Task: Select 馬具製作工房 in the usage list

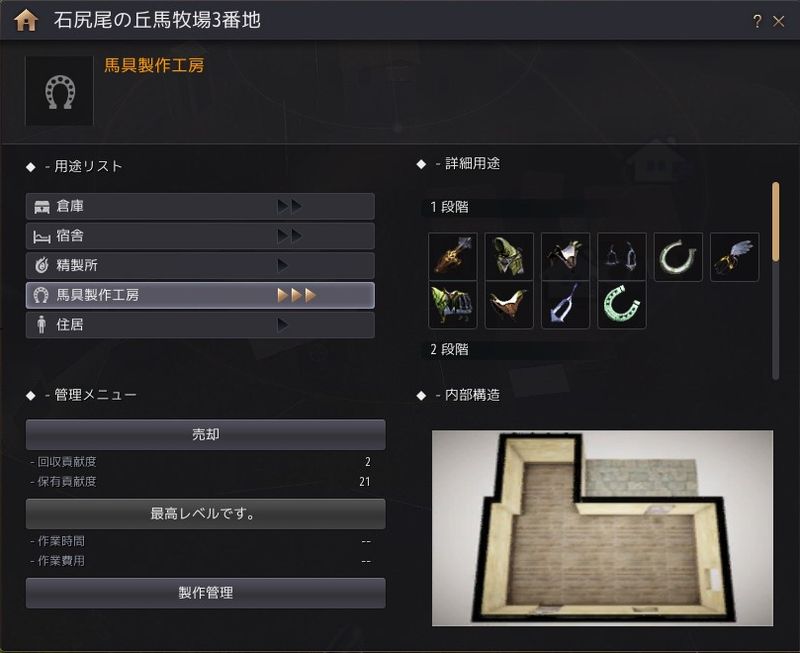Action: pos(200,295)
